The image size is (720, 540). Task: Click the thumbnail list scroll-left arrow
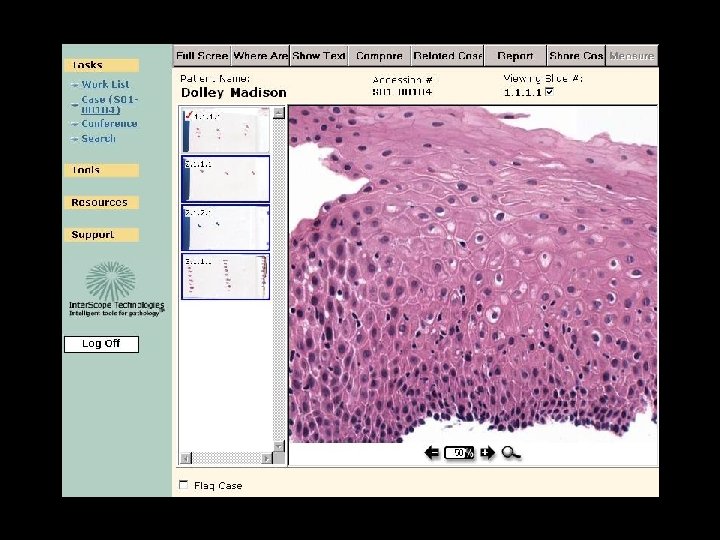(186, 458)
